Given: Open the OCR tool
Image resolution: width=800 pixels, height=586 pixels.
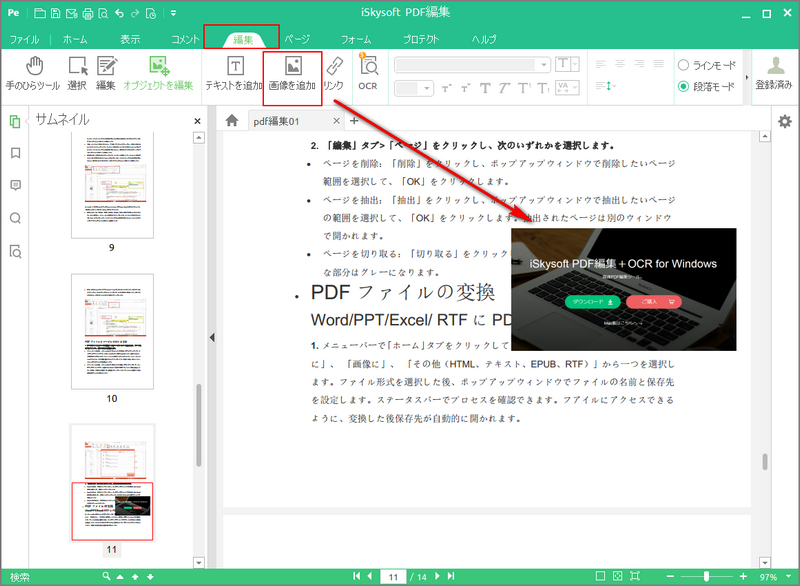Looking at the screenshot, I should (367, 75).
